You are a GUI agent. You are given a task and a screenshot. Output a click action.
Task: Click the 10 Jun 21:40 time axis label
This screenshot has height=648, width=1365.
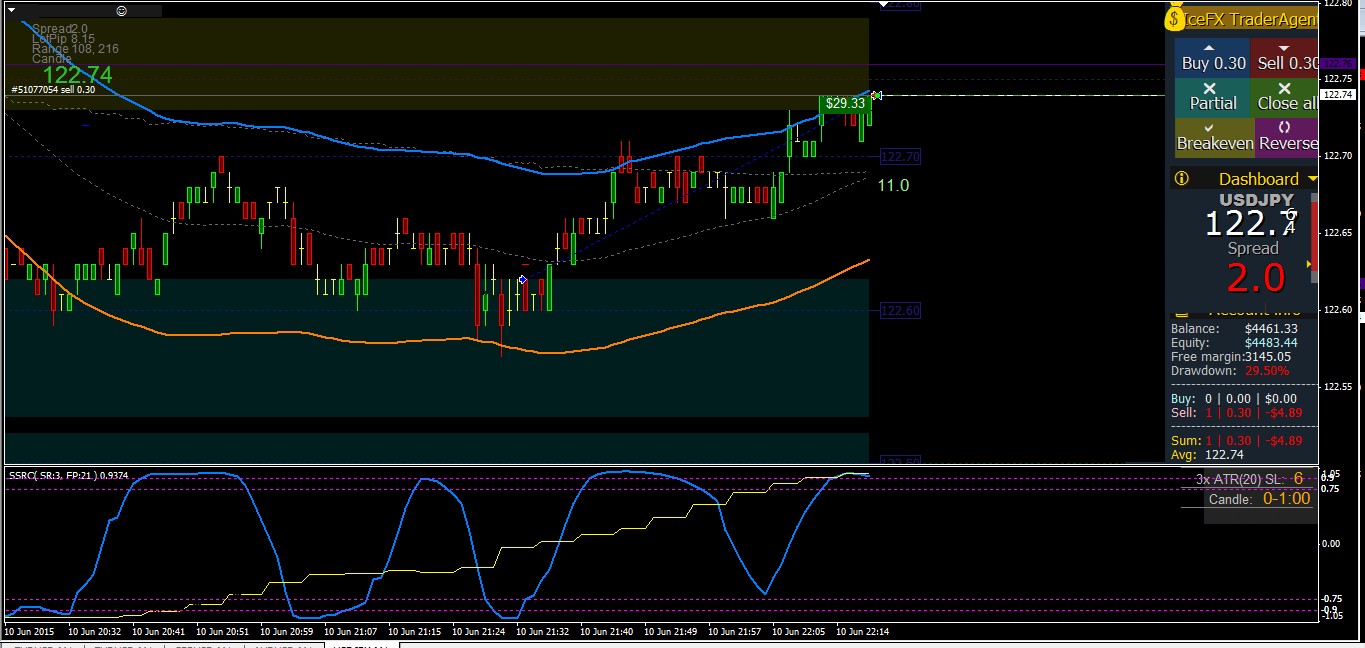click(606, 632)
